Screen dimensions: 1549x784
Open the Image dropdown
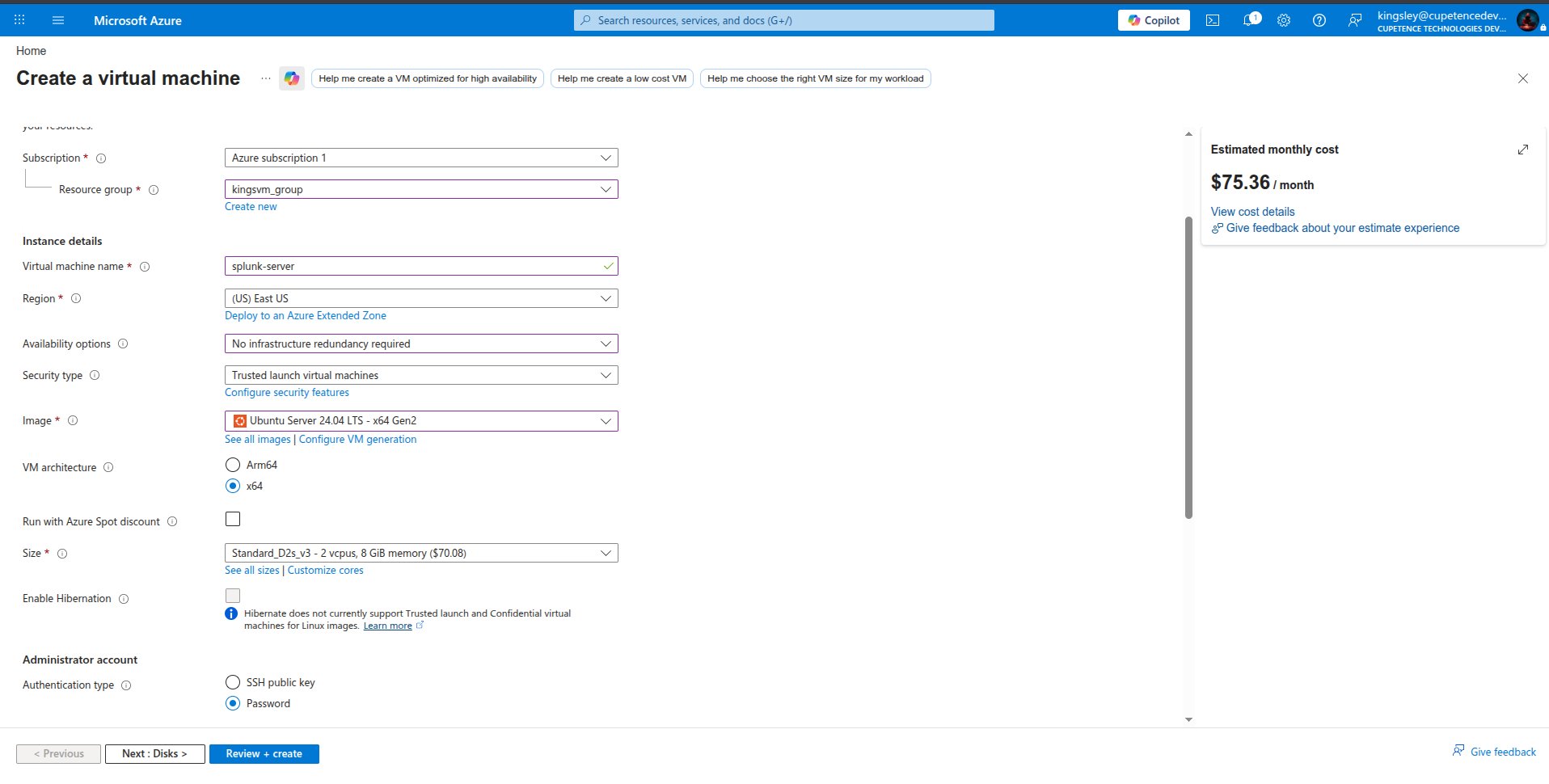pyautogui.click(x=421, y=421)
